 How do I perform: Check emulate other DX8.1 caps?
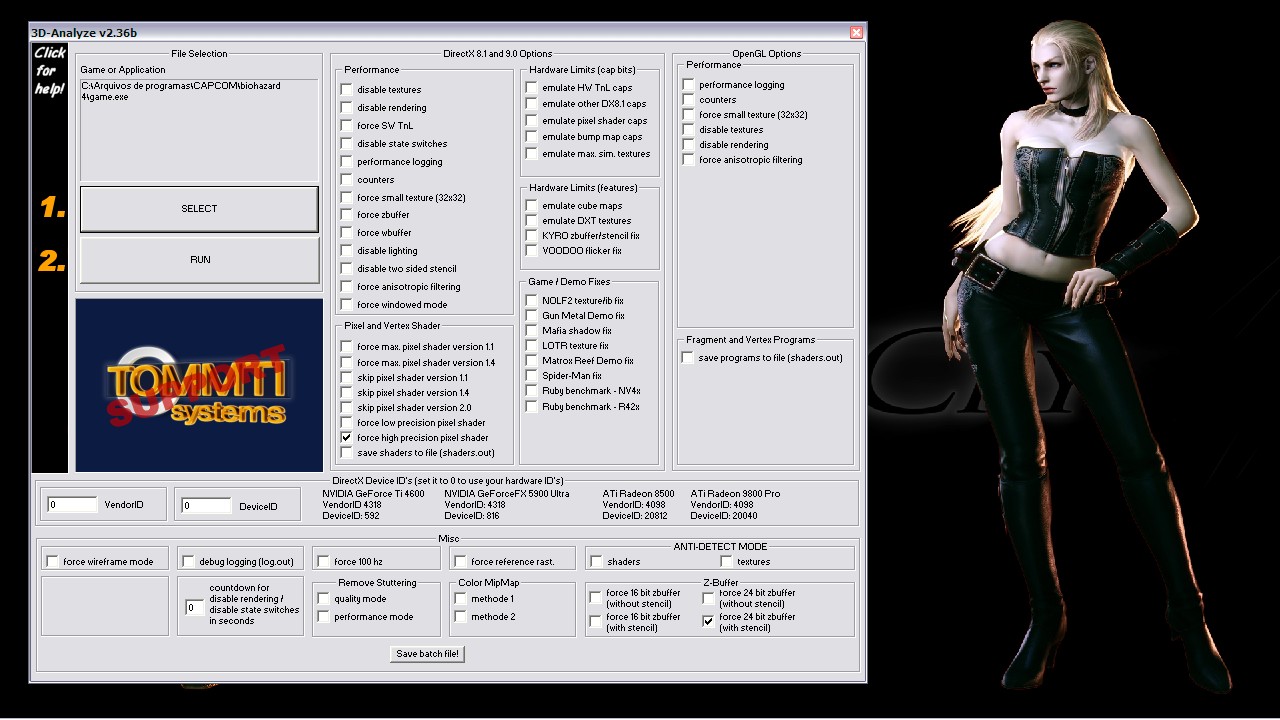coord(531,104)
